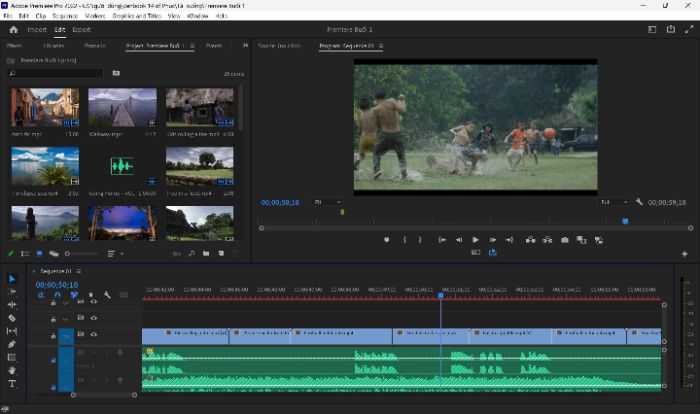Toggle lock on first audio track
Image resolution: width=700 pixels, height=414 pixels.
54,360
